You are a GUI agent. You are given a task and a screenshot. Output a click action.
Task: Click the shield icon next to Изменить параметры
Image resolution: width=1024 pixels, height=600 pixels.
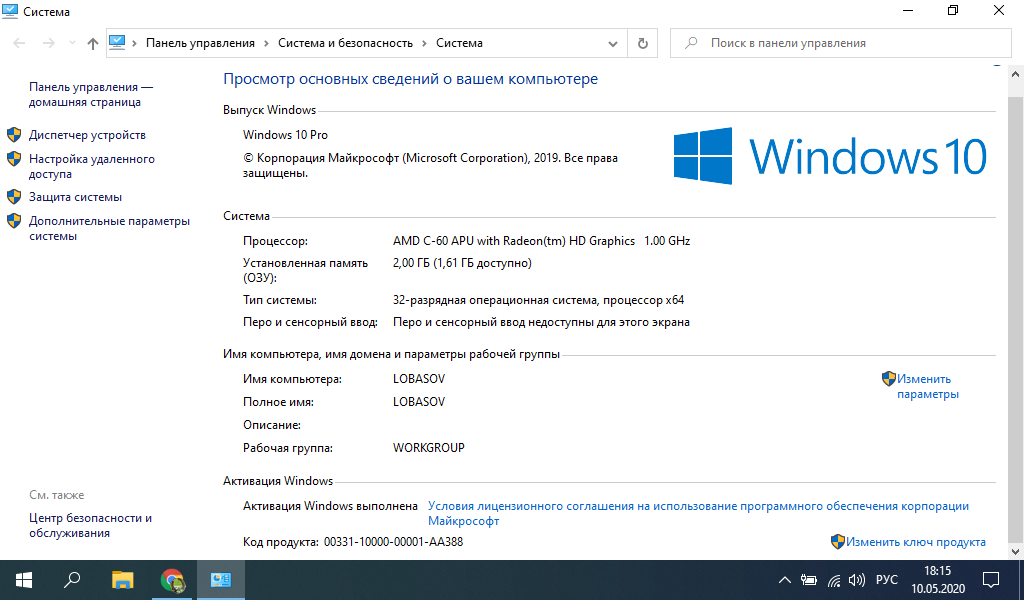[889, 379]
